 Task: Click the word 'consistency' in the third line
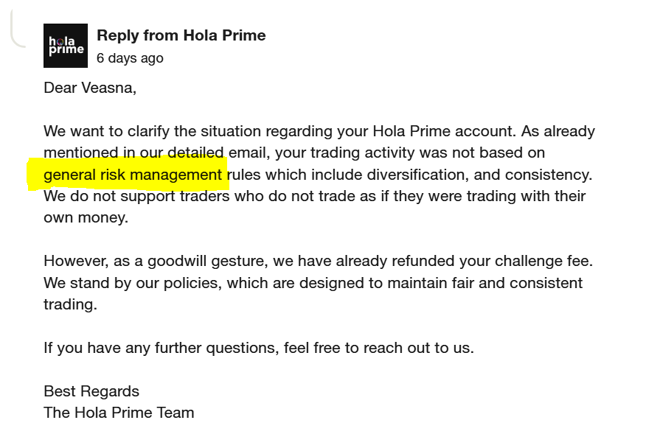(x=548, y=174)
